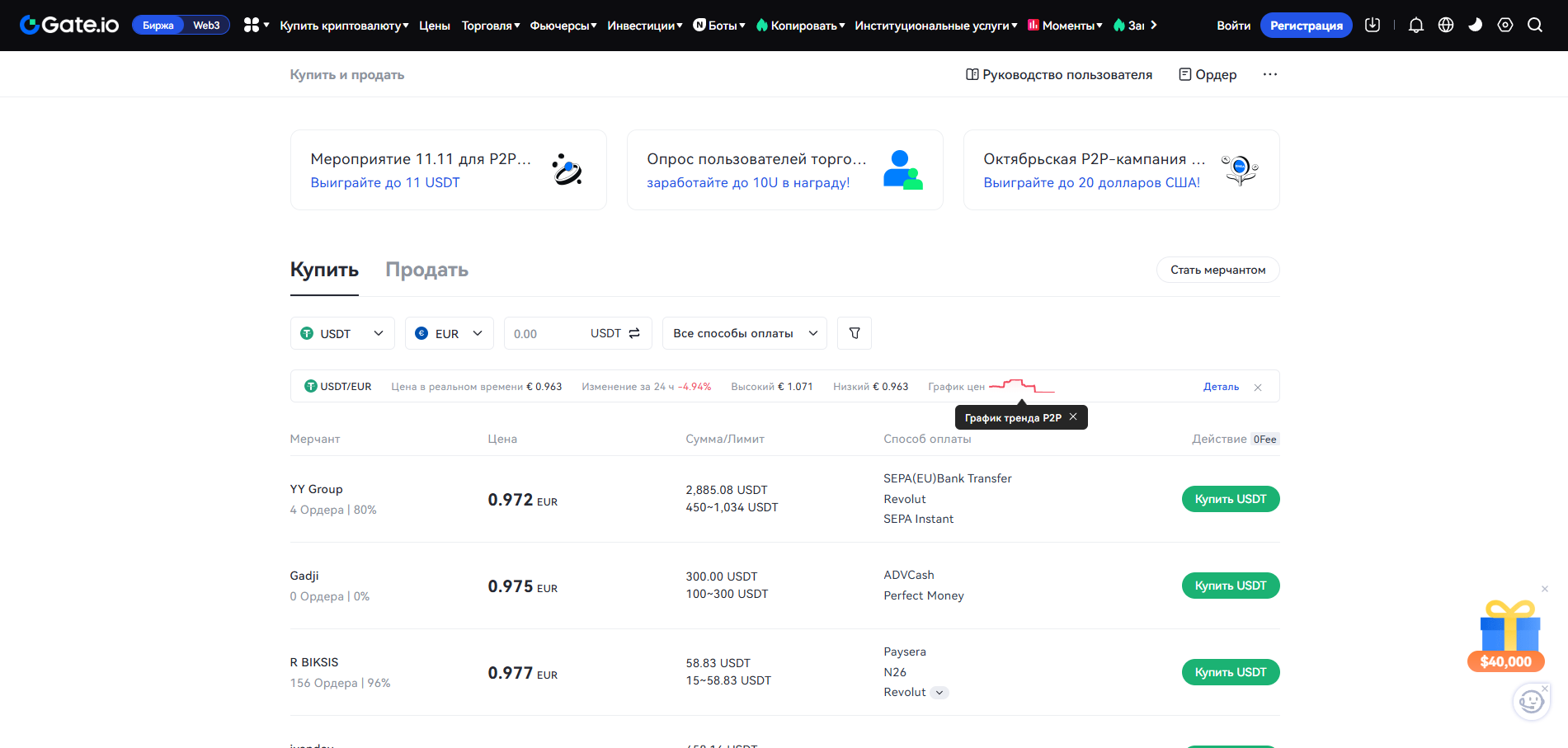Open the 'Цены' menu item
The height and width of the screenshot is (748, 1568).
pyautogui.click(x=435, y=26)
